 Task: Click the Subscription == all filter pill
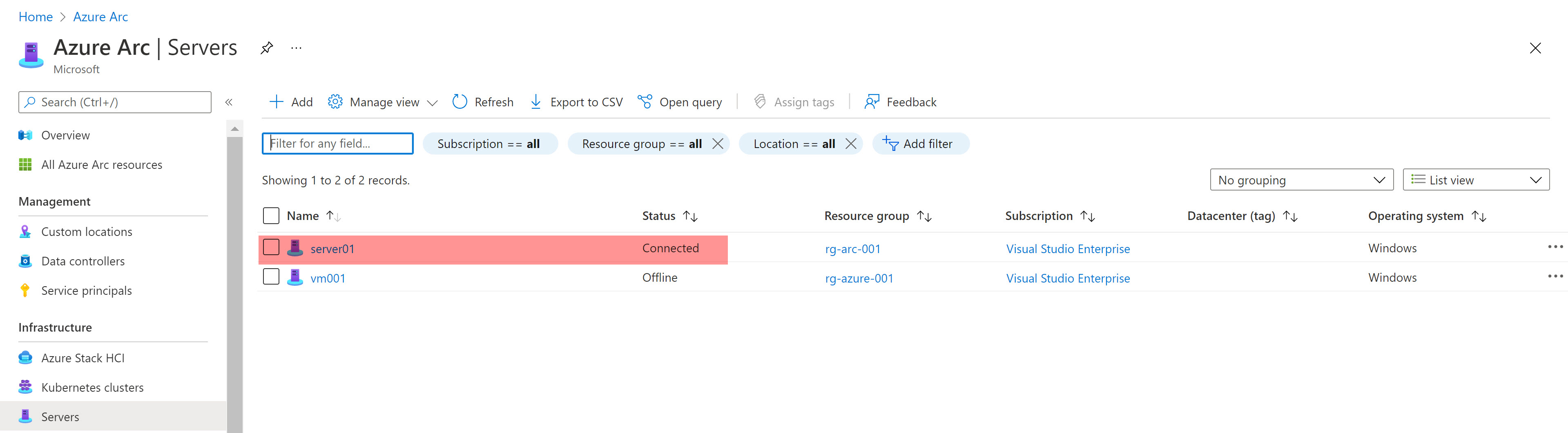490,144
